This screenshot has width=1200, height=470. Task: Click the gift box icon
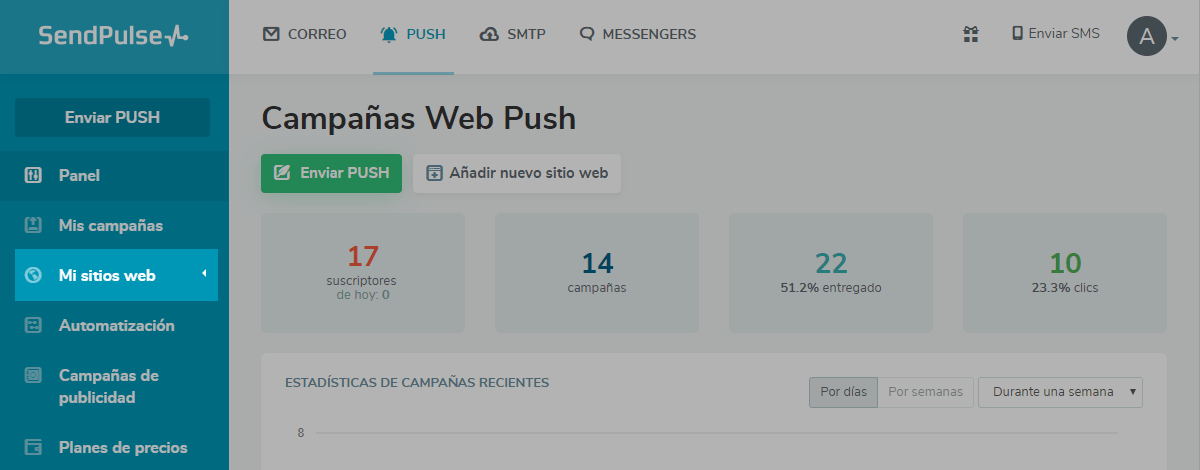(x=970, y=34)
